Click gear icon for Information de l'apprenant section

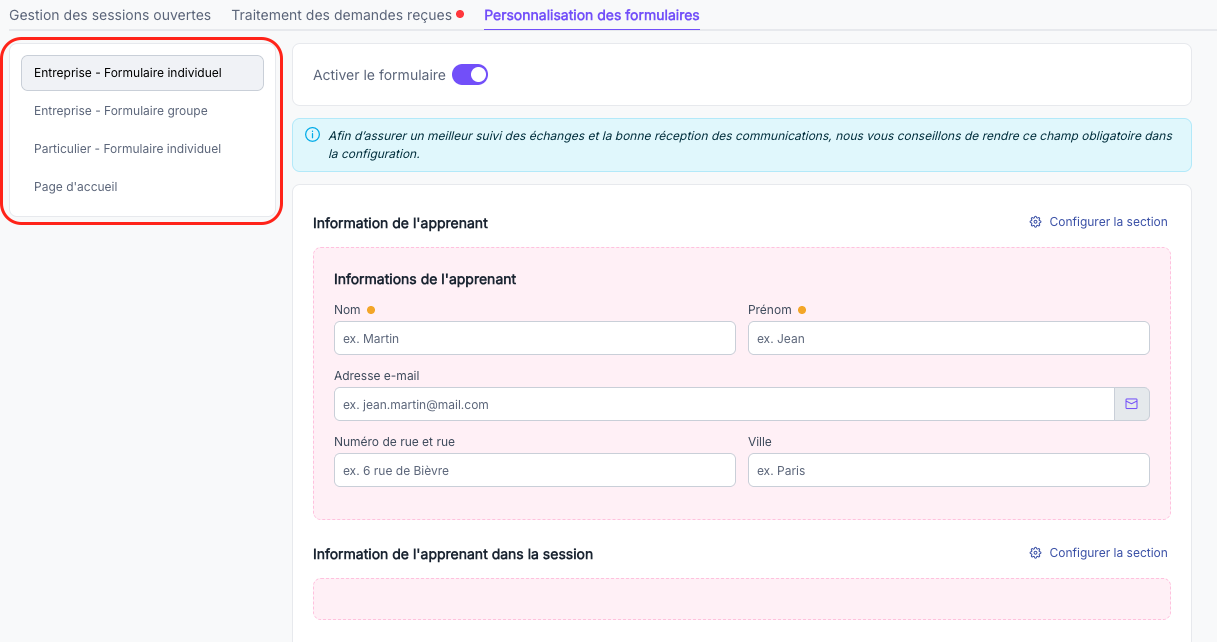pyautogui.click(x=1036, y=222)
